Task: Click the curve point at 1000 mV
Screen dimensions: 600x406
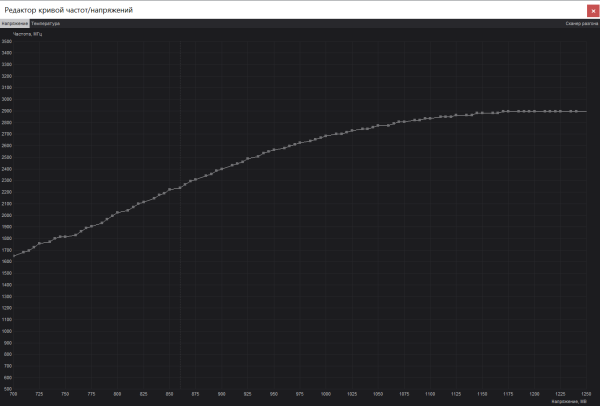Action: pyautogui.click(x=325, y=136)
